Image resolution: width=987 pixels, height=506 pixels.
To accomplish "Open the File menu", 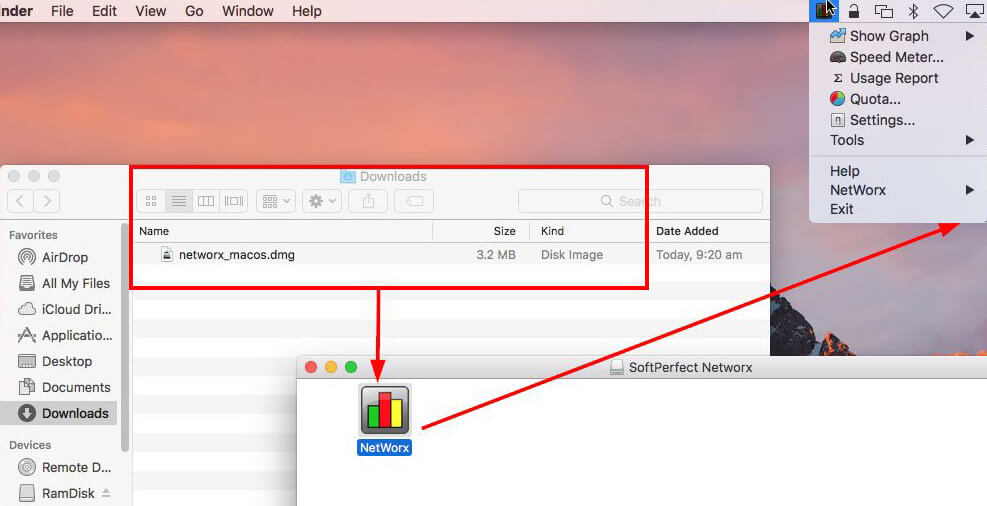I will [62, 11].
